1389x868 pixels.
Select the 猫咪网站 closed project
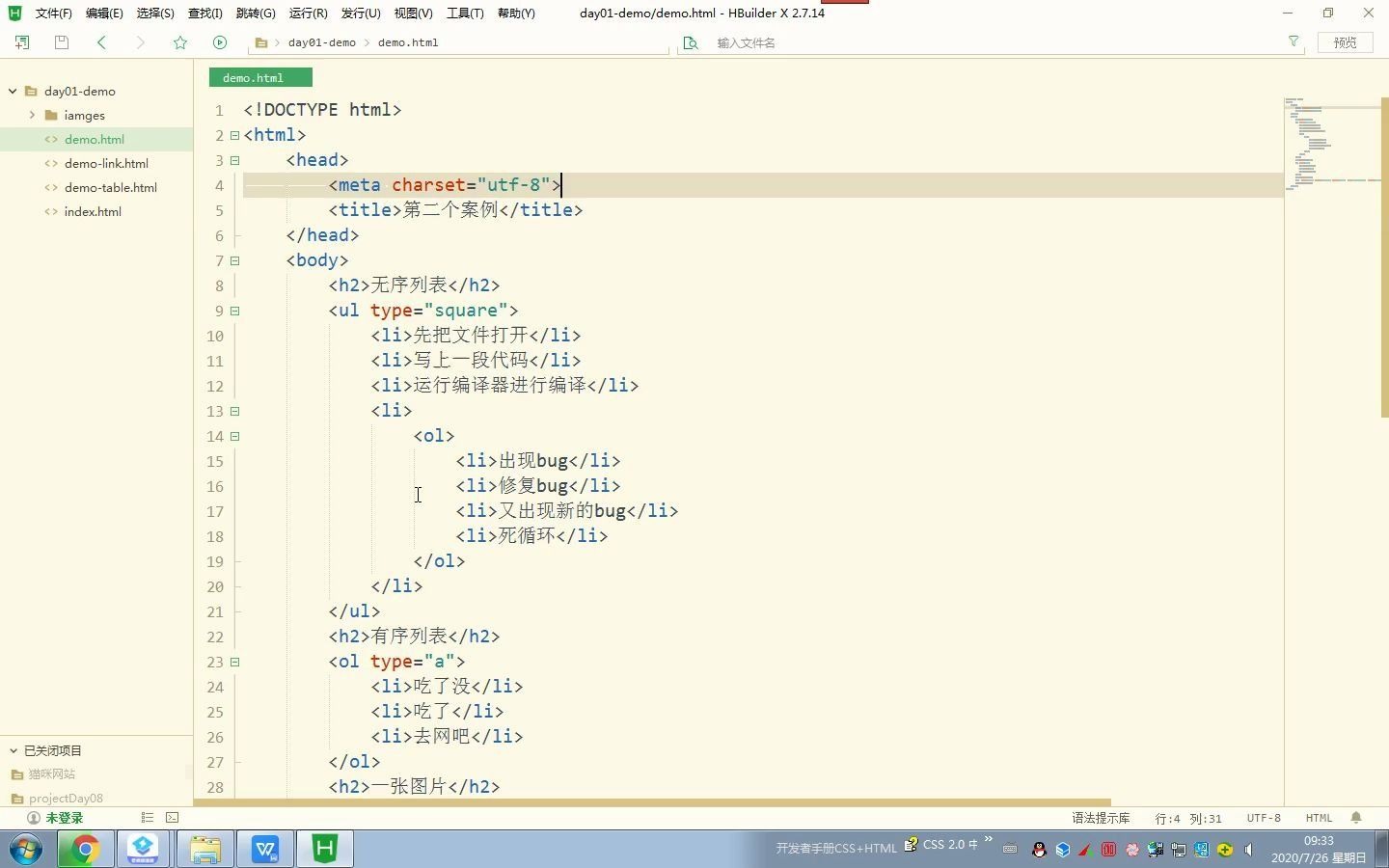(x=52, y=773)
